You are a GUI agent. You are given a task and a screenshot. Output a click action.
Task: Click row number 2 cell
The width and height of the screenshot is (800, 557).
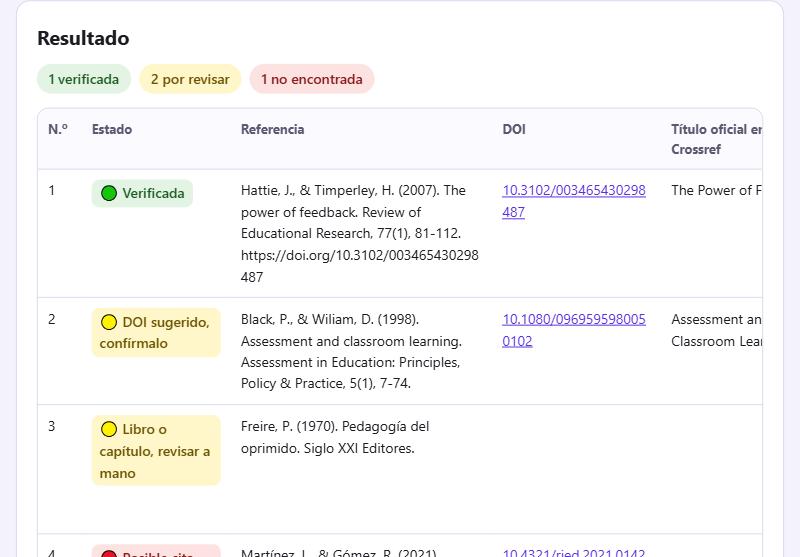click(52, 319)
